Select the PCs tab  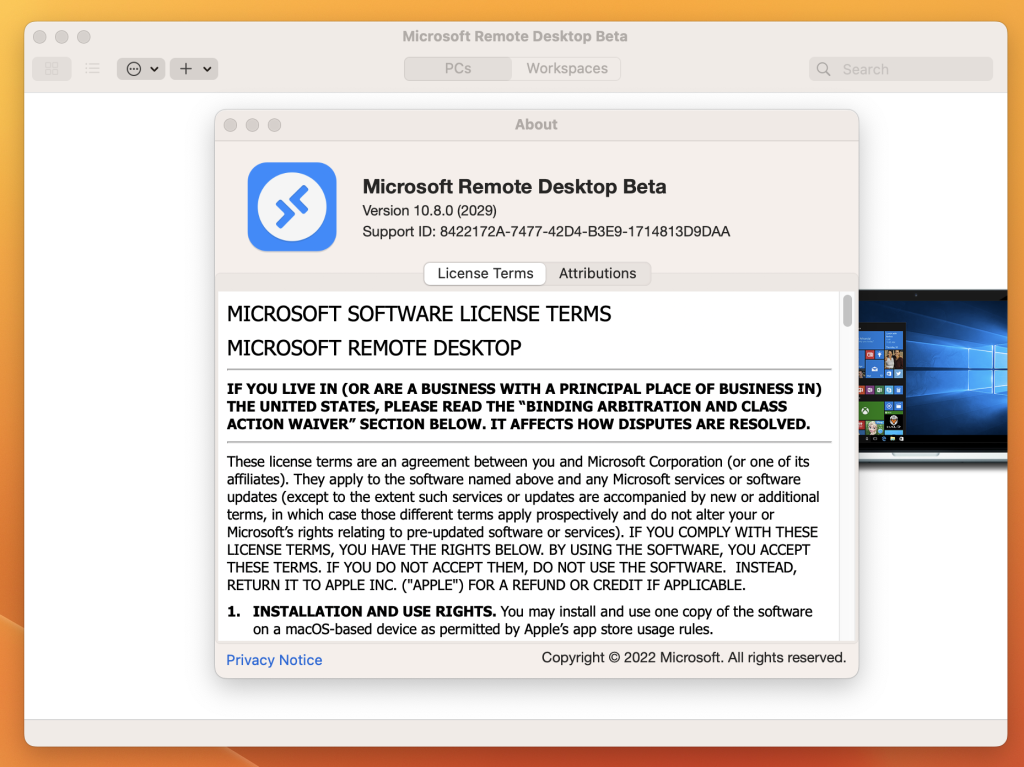point(458,69)
